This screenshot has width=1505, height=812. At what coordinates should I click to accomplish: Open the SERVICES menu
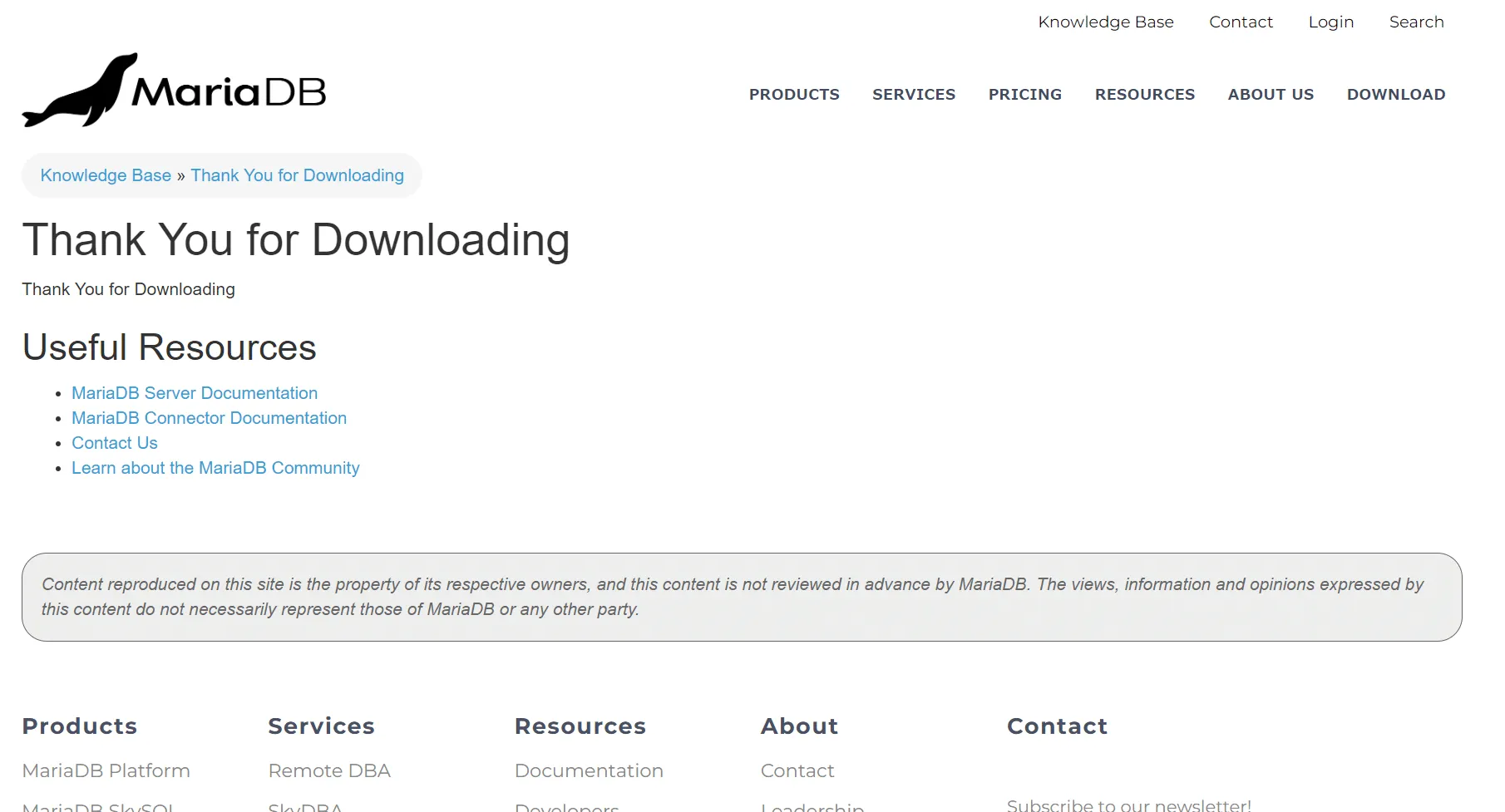[913, 95]
